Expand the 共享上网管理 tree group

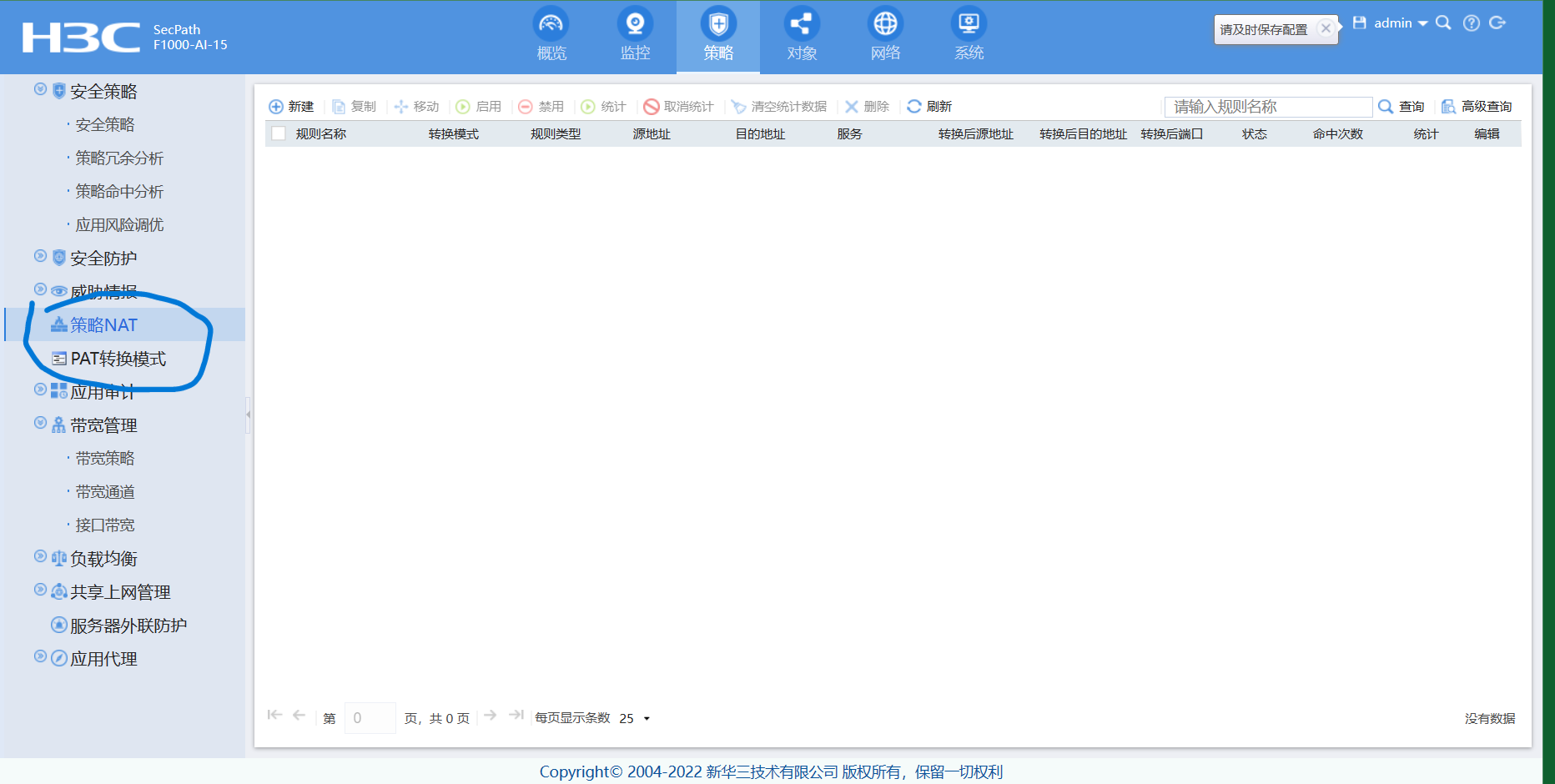(40, 590)
